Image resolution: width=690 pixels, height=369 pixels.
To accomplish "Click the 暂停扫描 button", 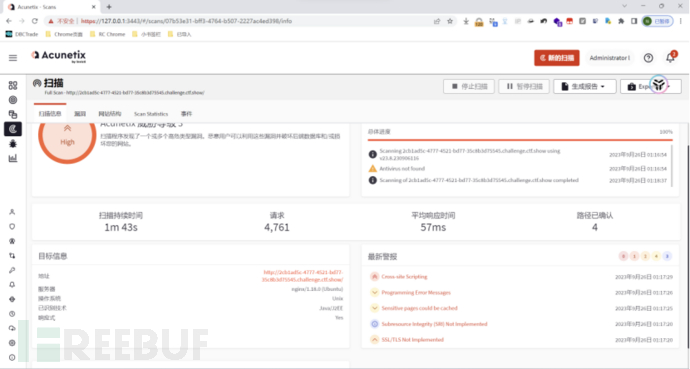I will pos(524,86).
